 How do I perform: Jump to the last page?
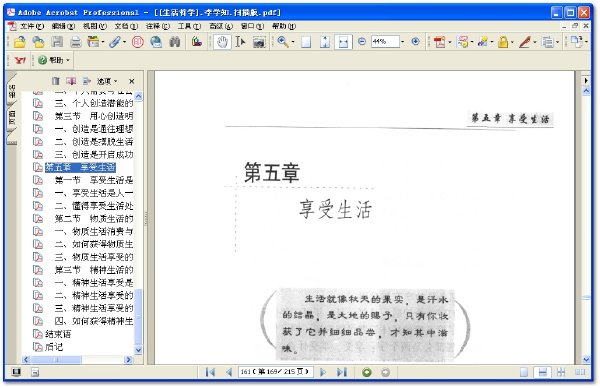(342, 372)
